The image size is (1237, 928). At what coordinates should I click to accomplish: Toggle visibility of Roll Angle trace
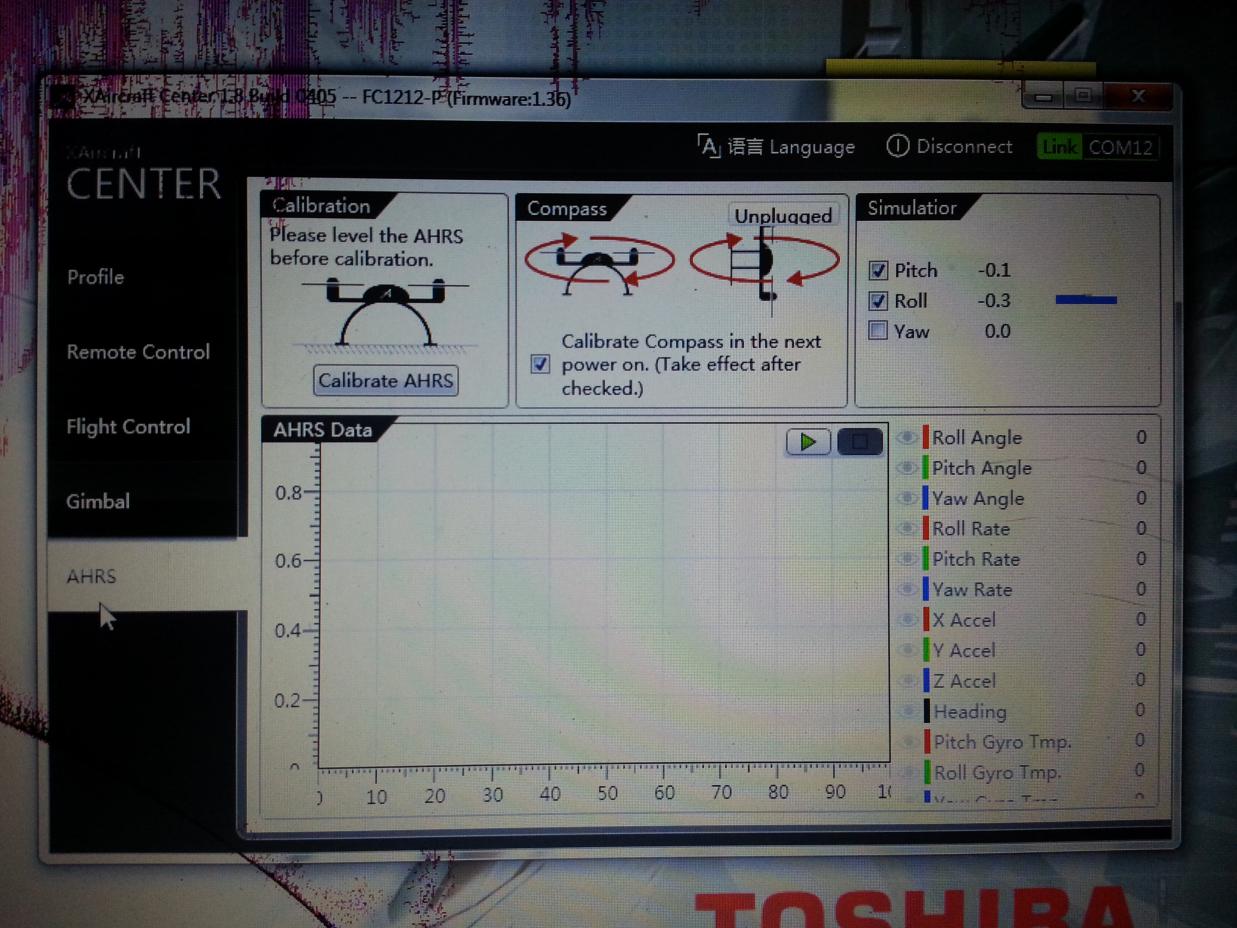(x=907, y=438)
